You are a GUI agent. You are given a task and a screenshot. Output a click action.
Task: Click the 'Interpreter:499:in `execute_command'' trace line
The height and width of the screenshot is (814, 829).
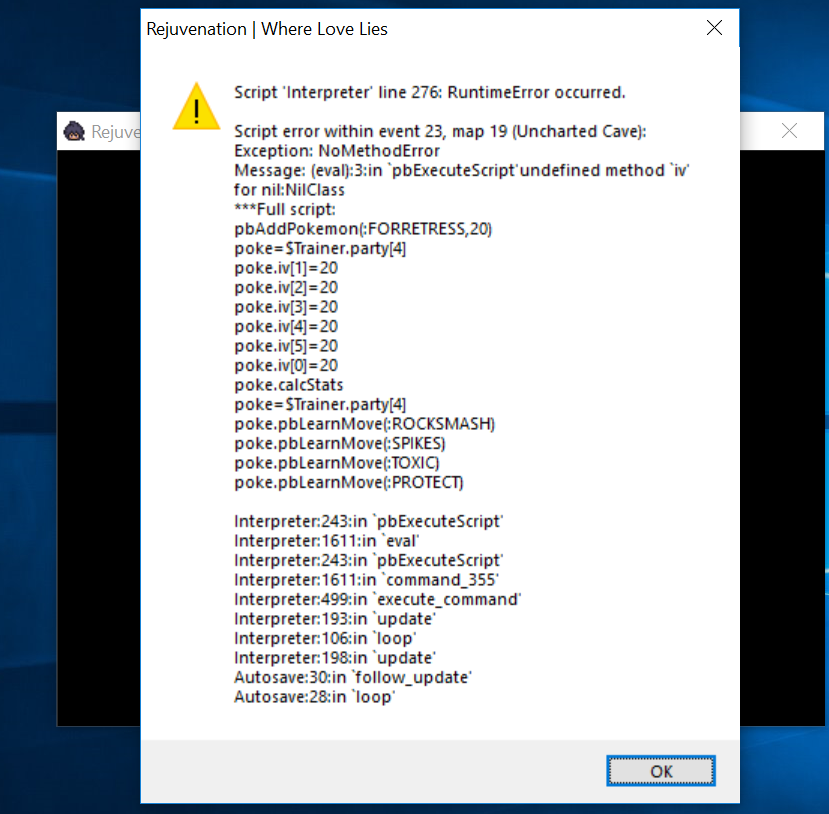tap(377, 599)
